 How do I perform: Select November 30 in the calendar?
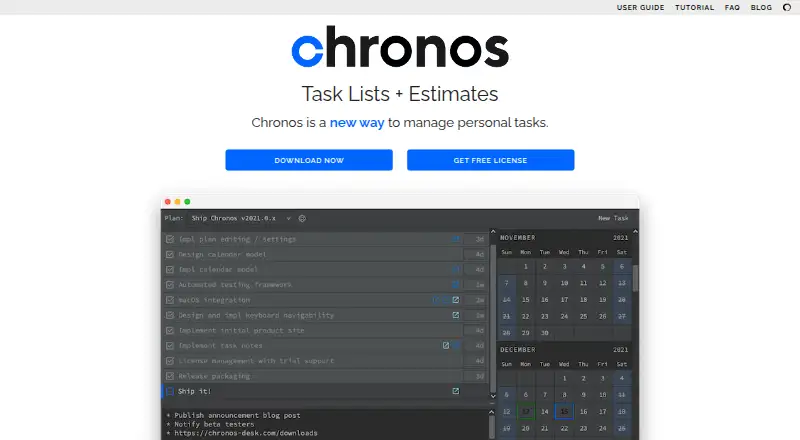click(545, 333)
